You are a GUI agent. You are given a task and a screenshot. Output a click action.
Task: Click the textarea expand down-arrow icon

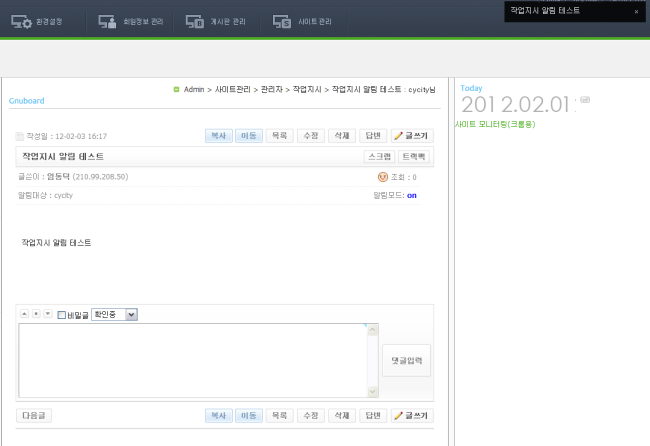click(x=48, y=313)
